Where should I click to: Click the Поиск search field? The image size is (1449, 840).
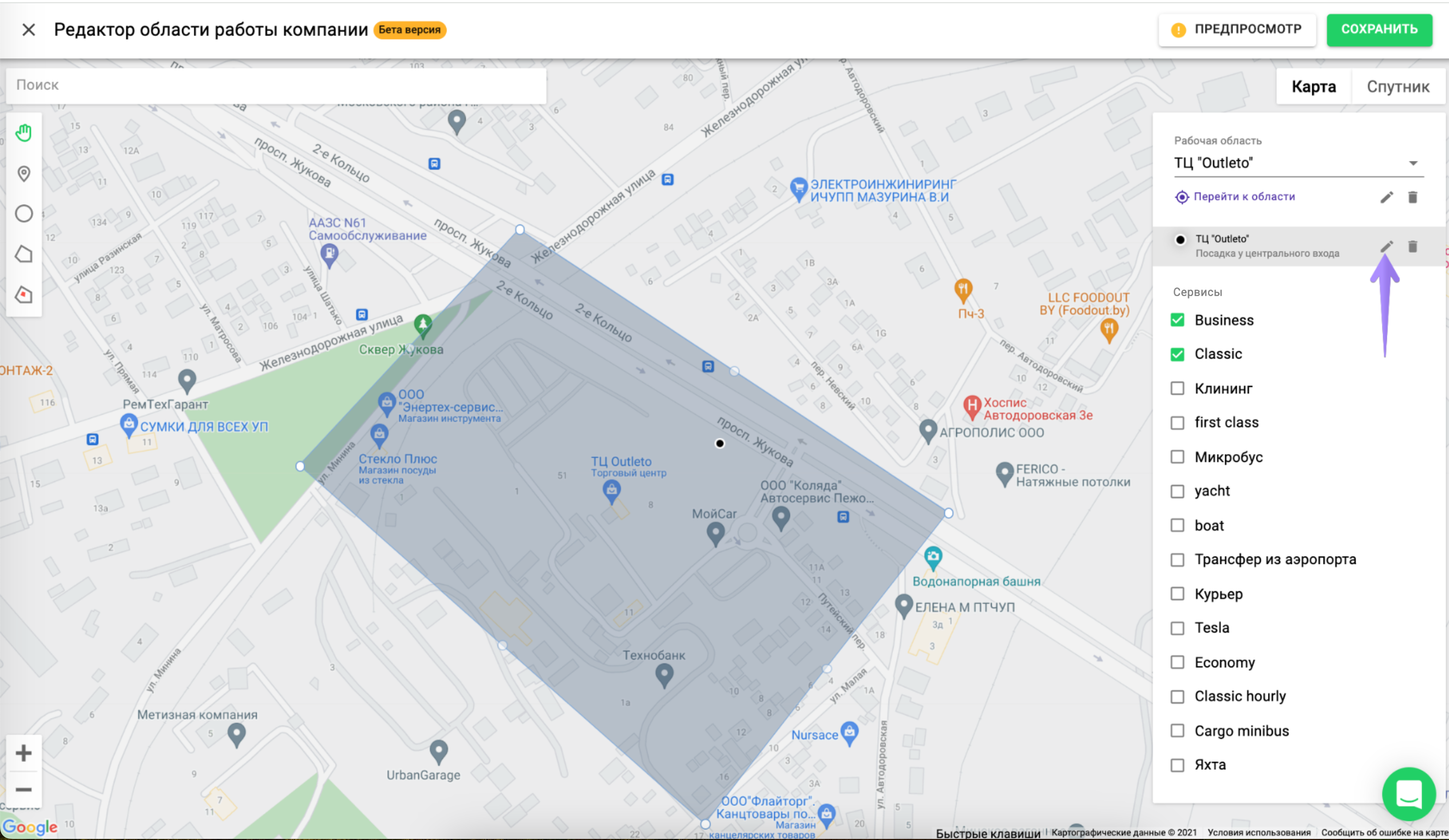276,85
